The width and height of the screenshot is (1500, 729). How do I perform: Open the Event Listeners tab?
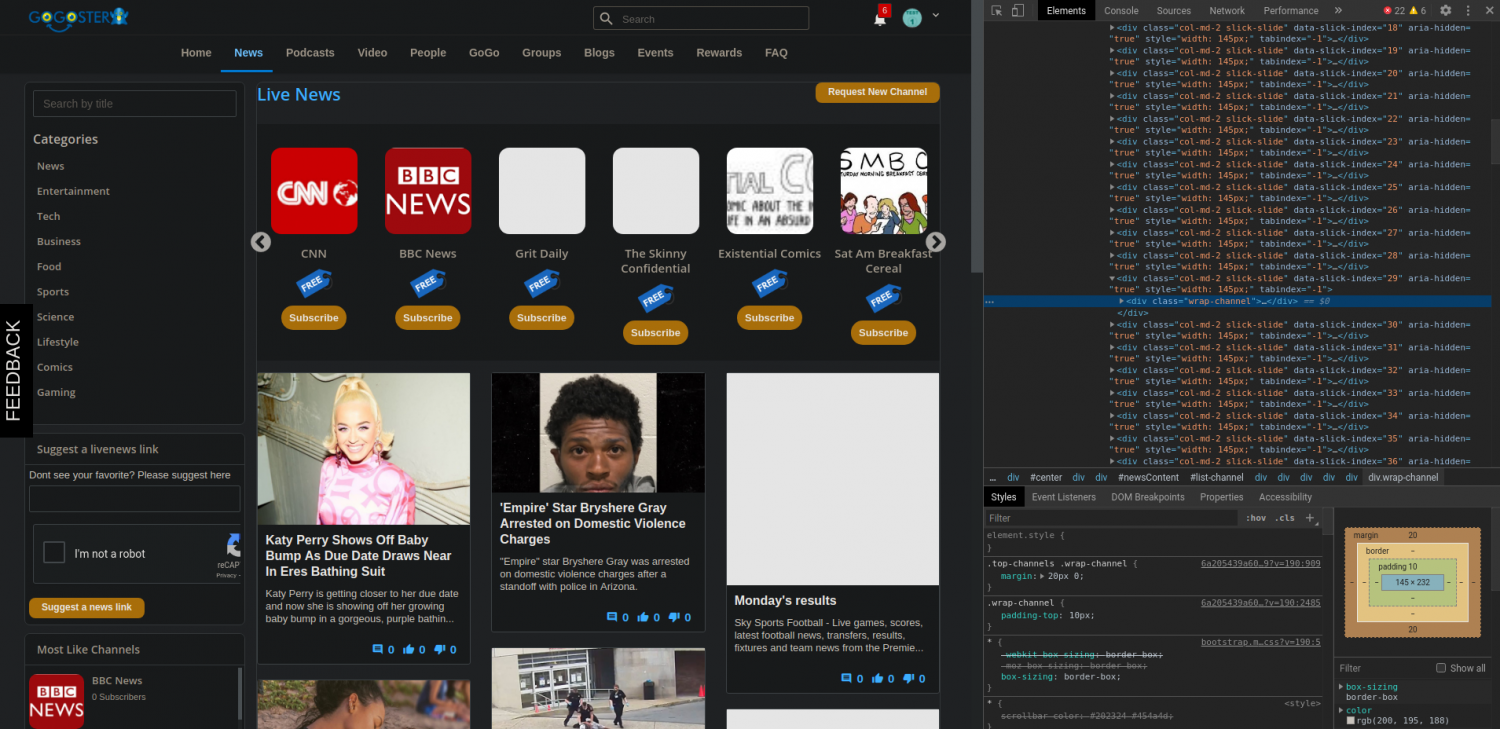click(1064, 497)
